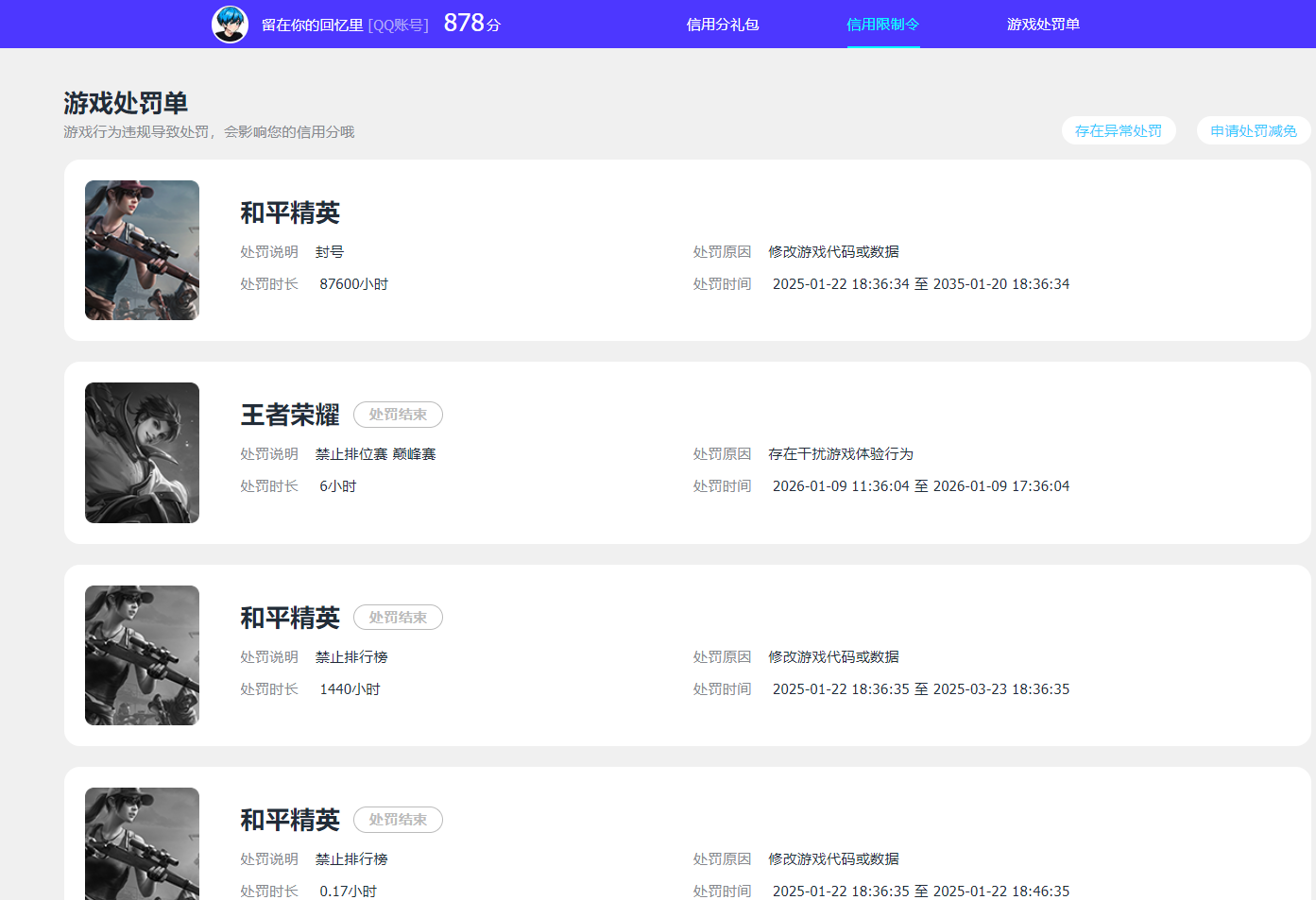
Task: Open the 信用分礼包 tab
Action: 723,24
